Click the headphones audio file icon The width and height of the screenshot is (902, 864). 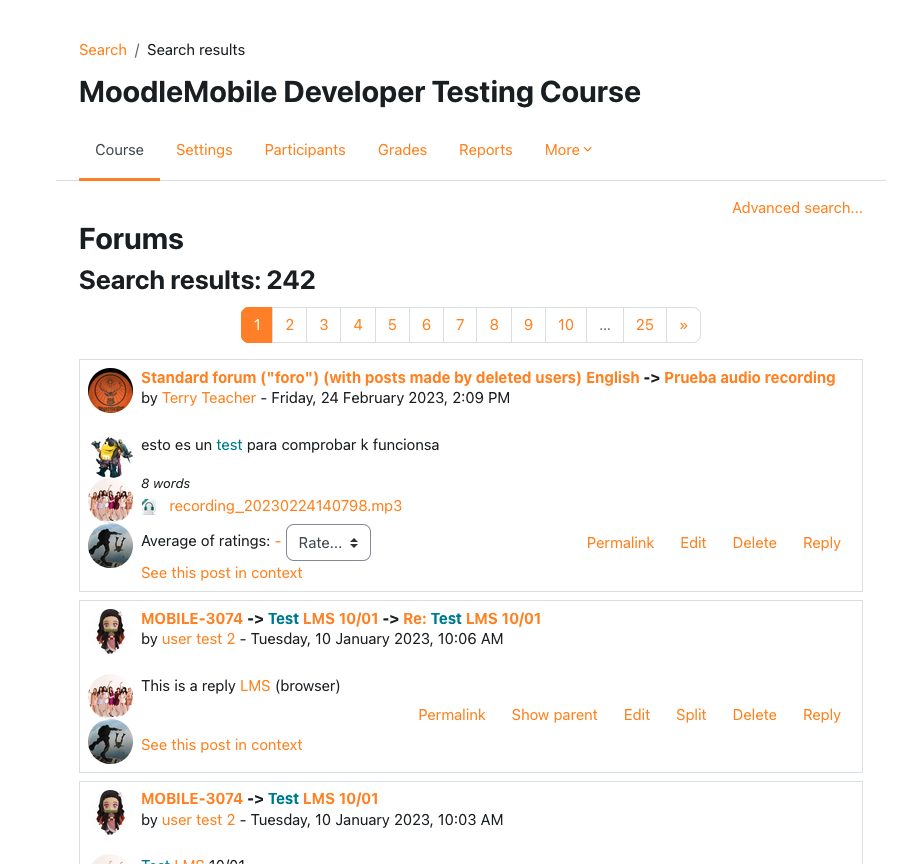[148, 506]
